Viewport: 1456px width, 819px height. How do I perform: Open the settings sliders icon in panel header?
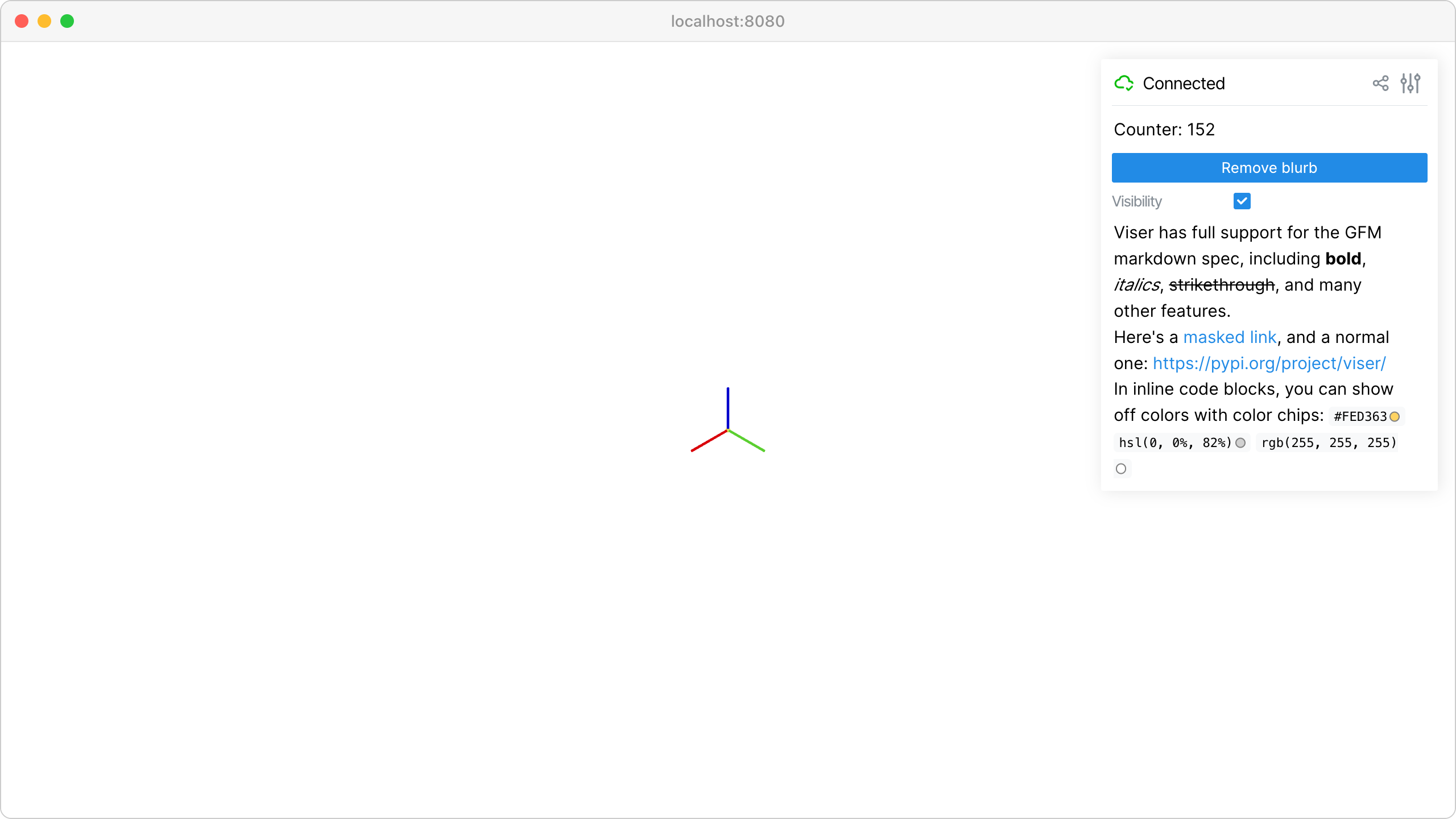click(x=1410, y=84)
